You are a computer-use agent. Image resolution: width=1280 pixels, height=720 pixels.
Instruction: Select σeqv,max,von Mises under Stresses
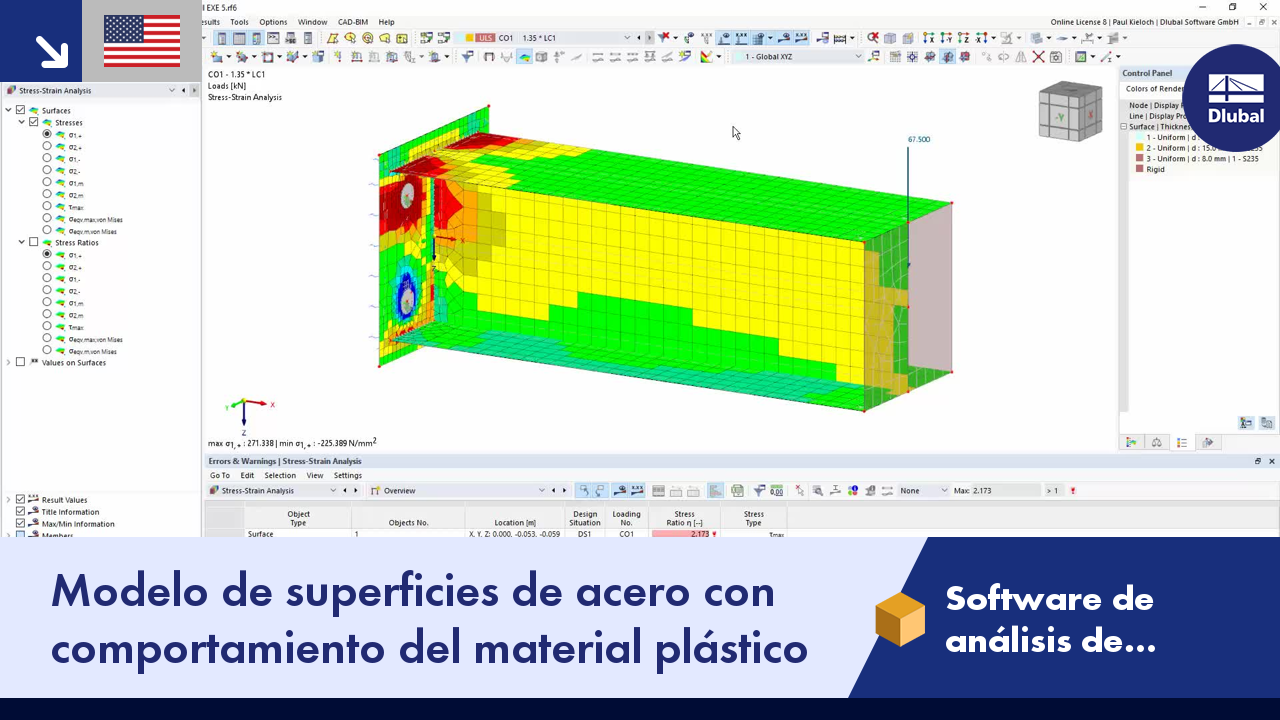tap(47, 218)
